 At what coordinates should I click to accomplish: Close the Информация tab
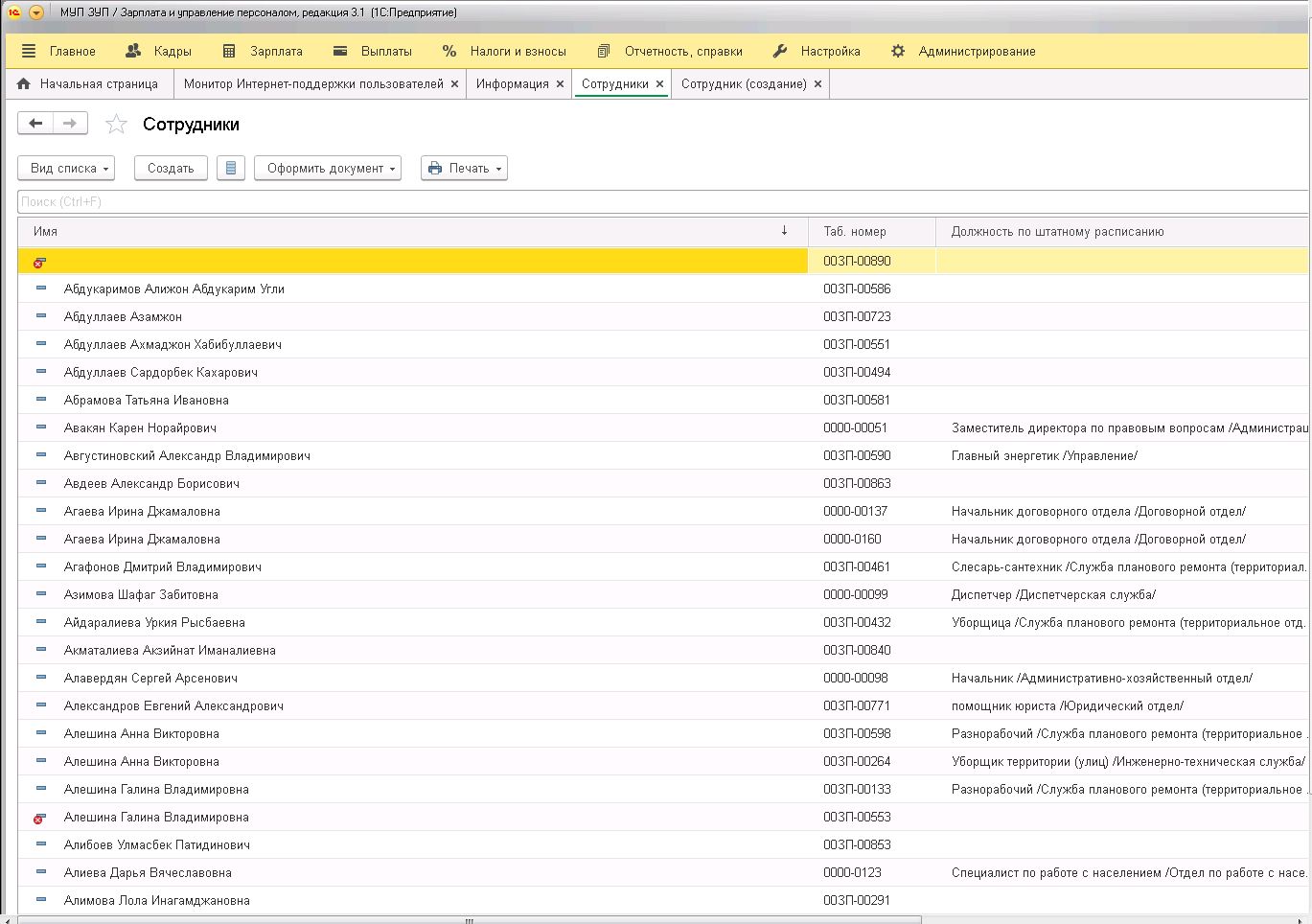[561, 84]
